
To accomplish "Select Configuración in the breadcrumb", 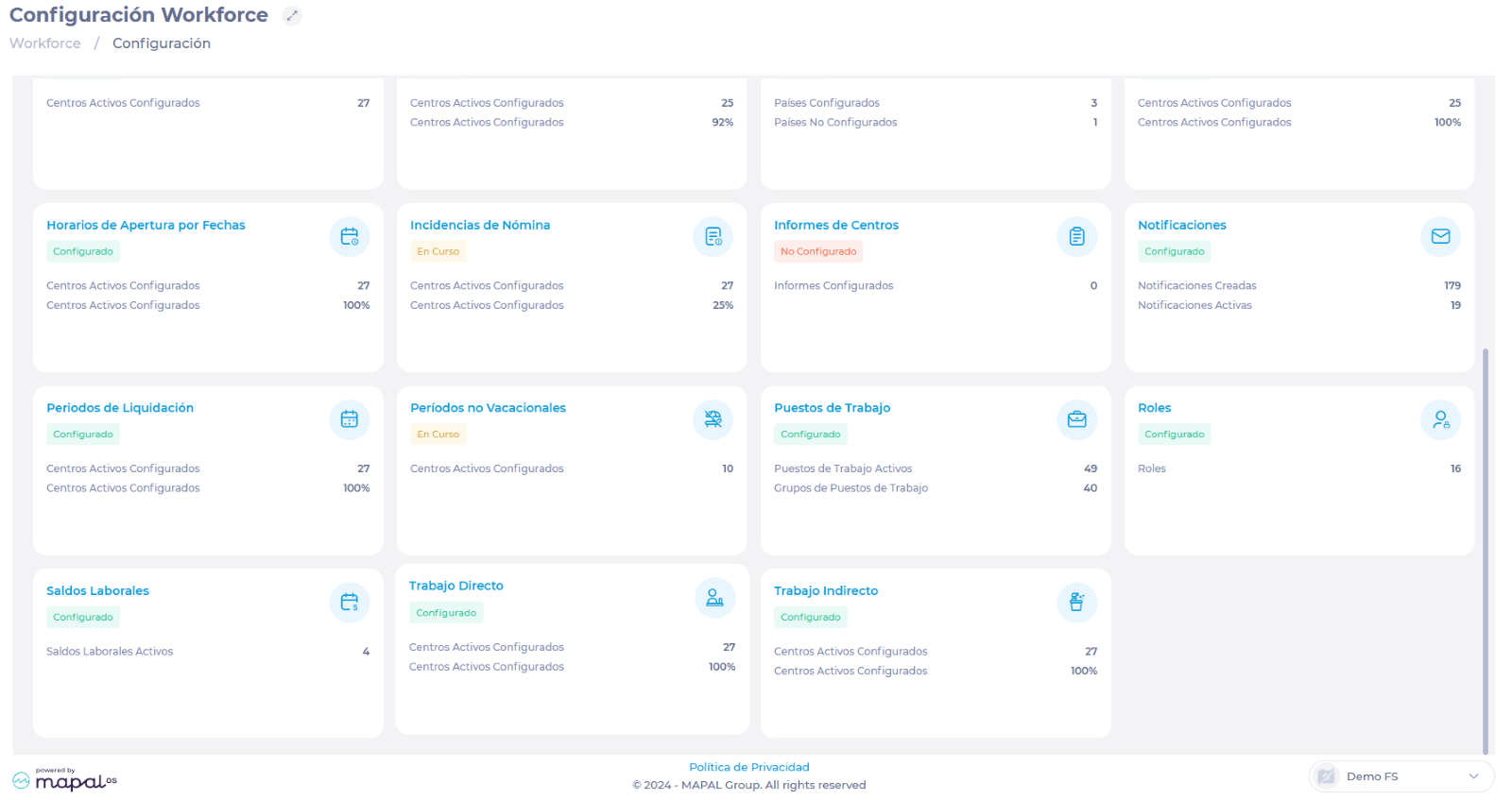I will (162, 43).
